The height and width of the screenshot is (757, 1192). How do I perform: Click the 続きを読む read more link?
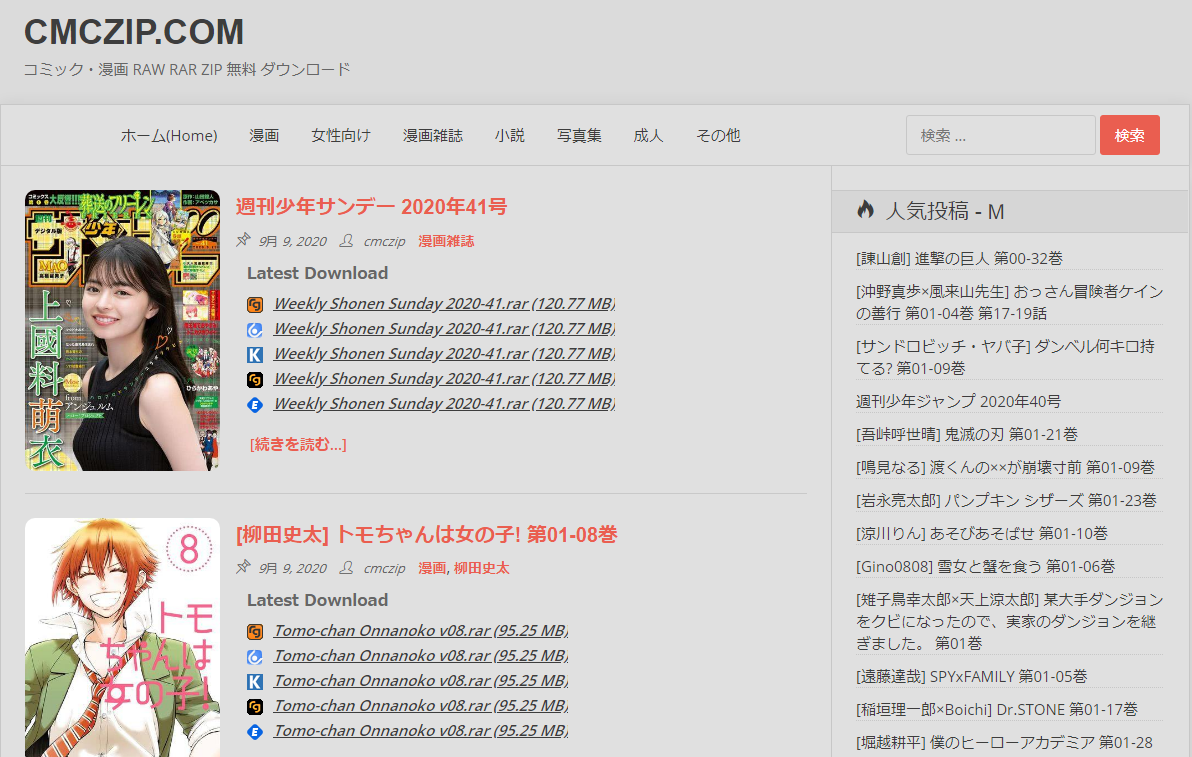298,444
